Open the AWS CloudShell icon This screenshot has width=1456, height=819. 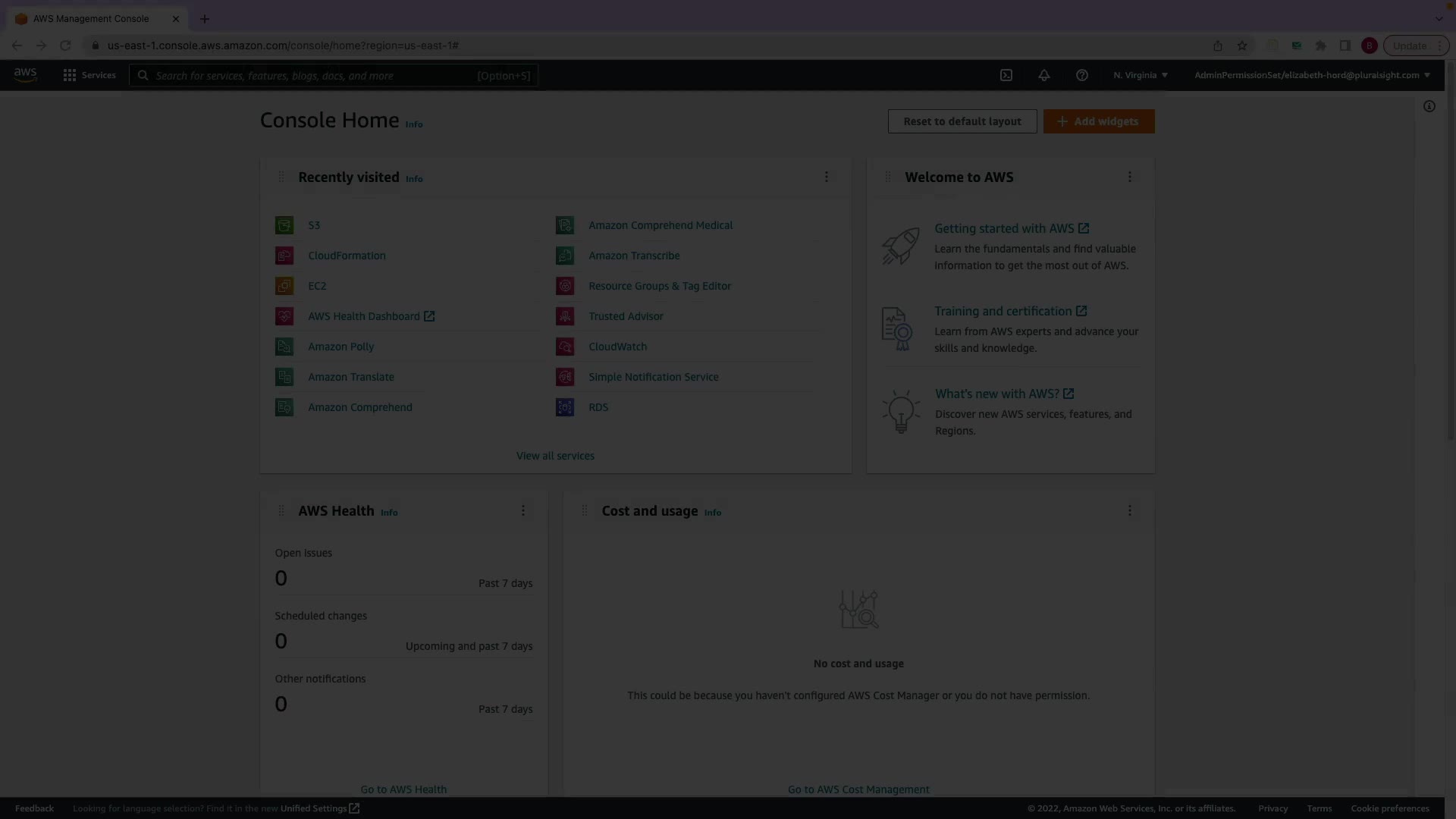tap(1006, 75)
